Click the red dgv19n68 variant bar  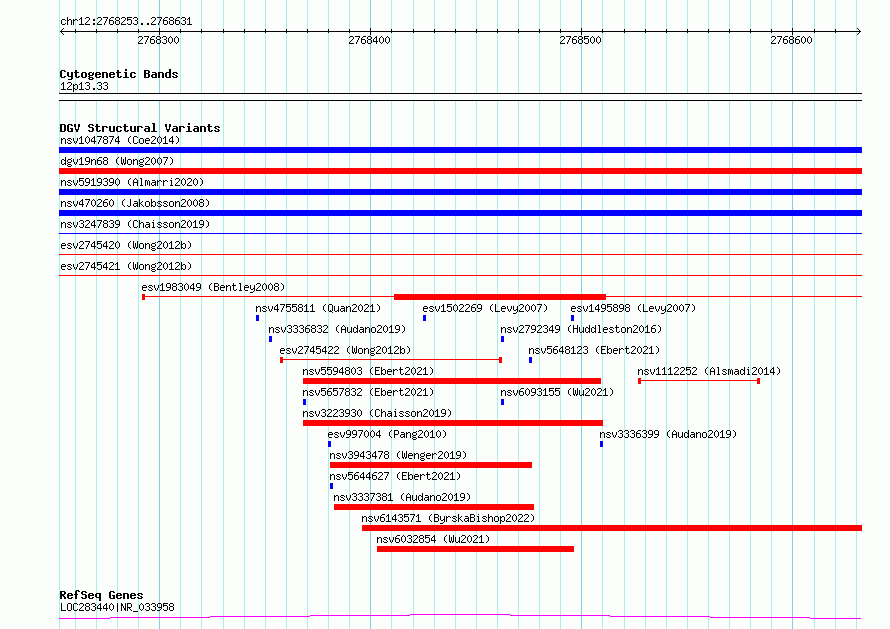pos(460,171)
